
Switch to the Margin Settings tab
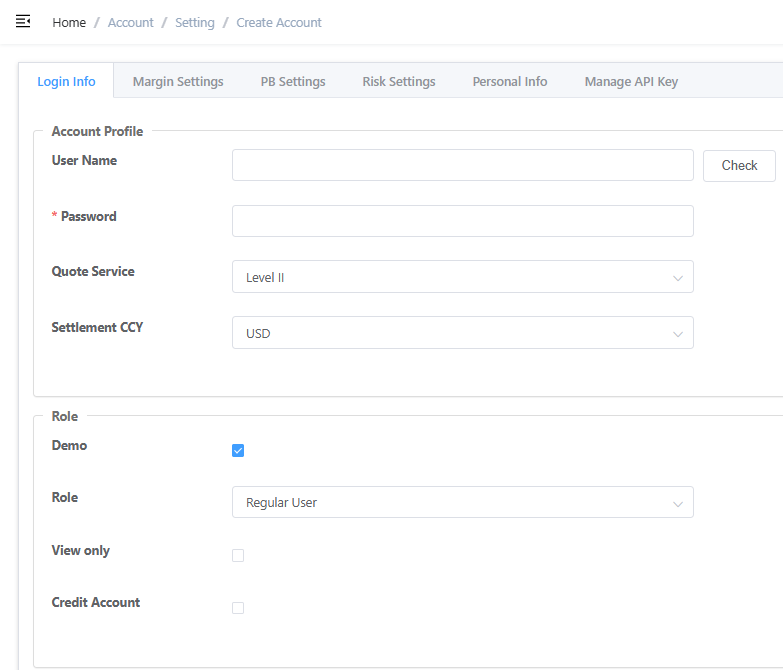(178, 81)
